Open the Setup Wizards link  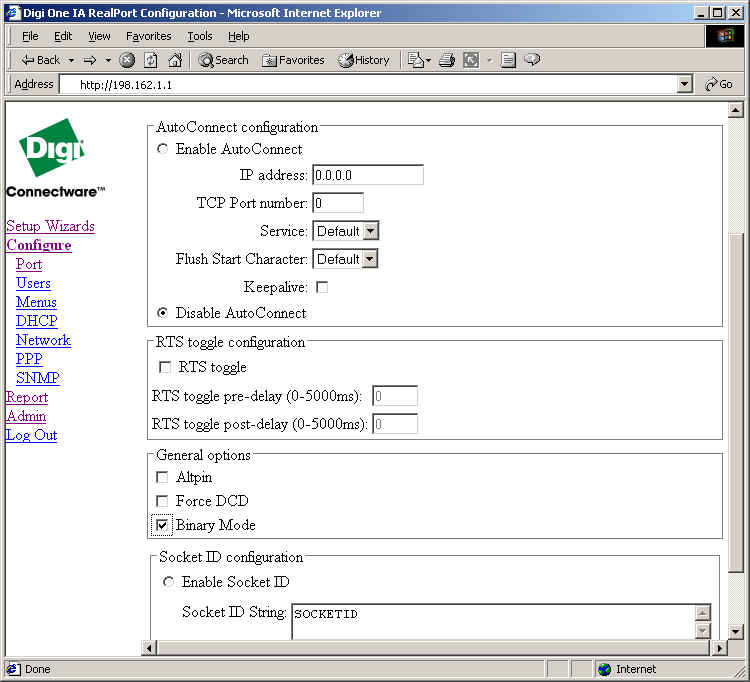pyautogui.click(x=50, y=226)
